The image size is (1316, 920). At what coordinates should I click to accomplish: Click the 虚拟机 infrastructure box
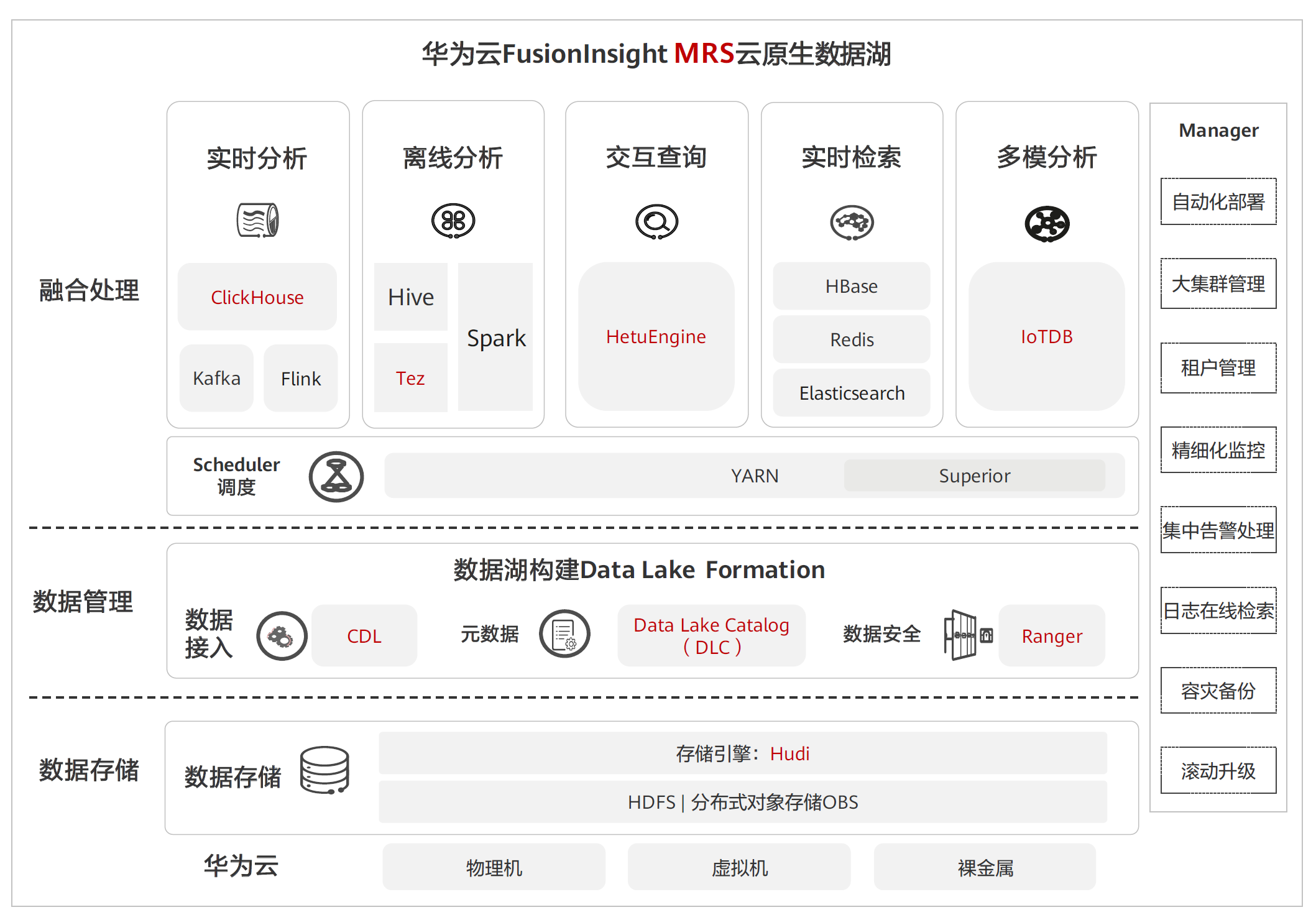(739, 867)
